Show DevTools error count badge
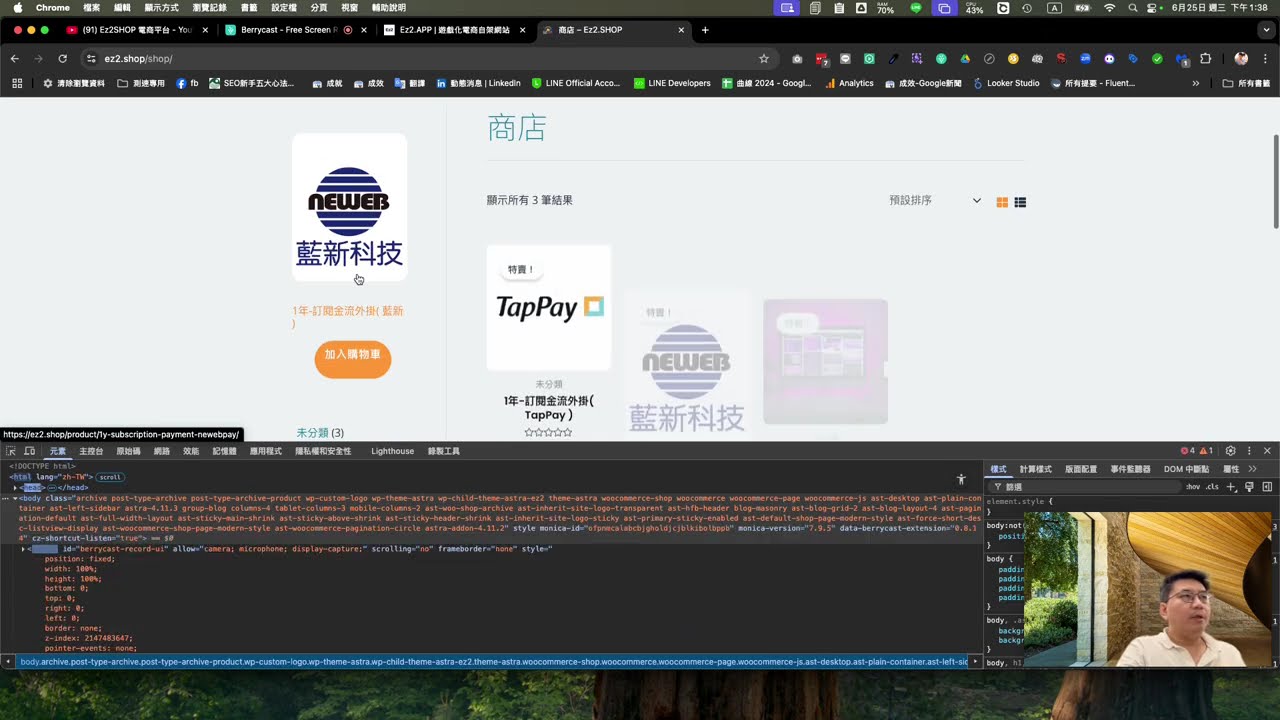This screenshot has height=720, width=1280. (1188, 451)
